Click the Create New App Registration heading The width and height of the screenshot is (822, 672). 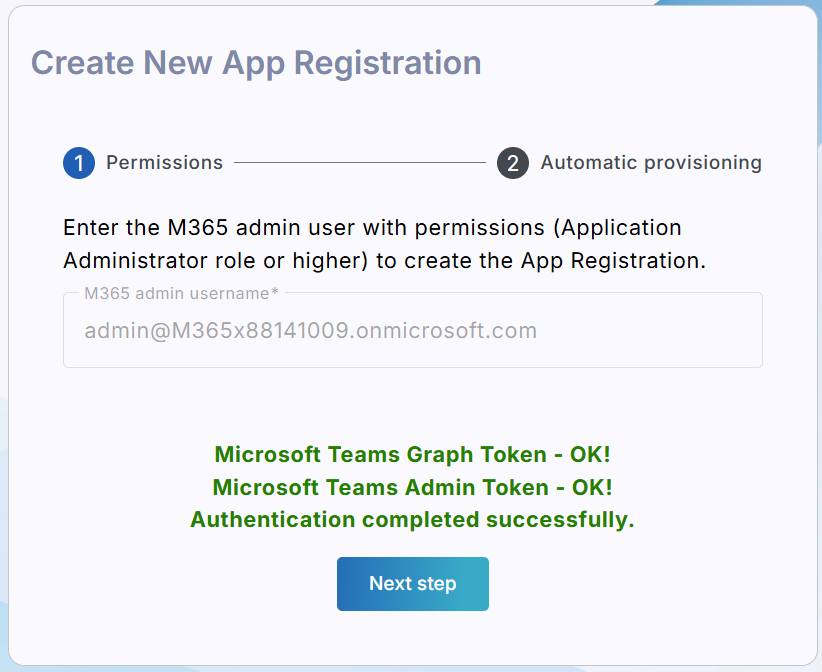(256, 62)
